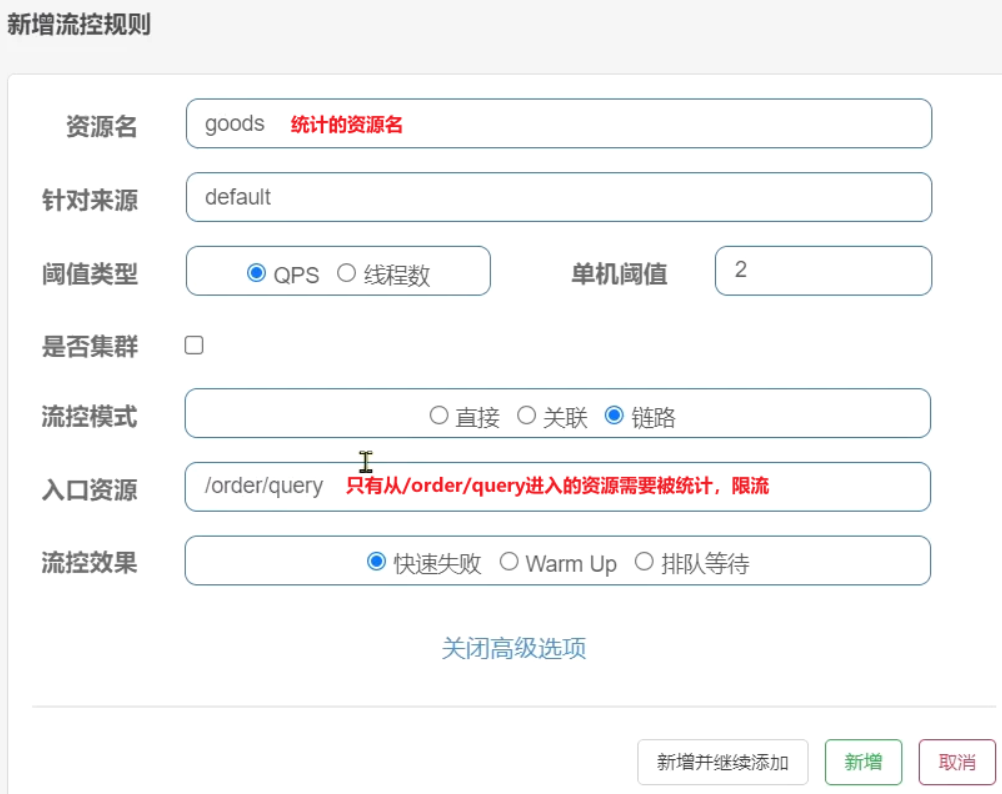Choose 直接 flow control mode
The height and width of the screenshot is (794, 1002).
click(x=438, y=415)
